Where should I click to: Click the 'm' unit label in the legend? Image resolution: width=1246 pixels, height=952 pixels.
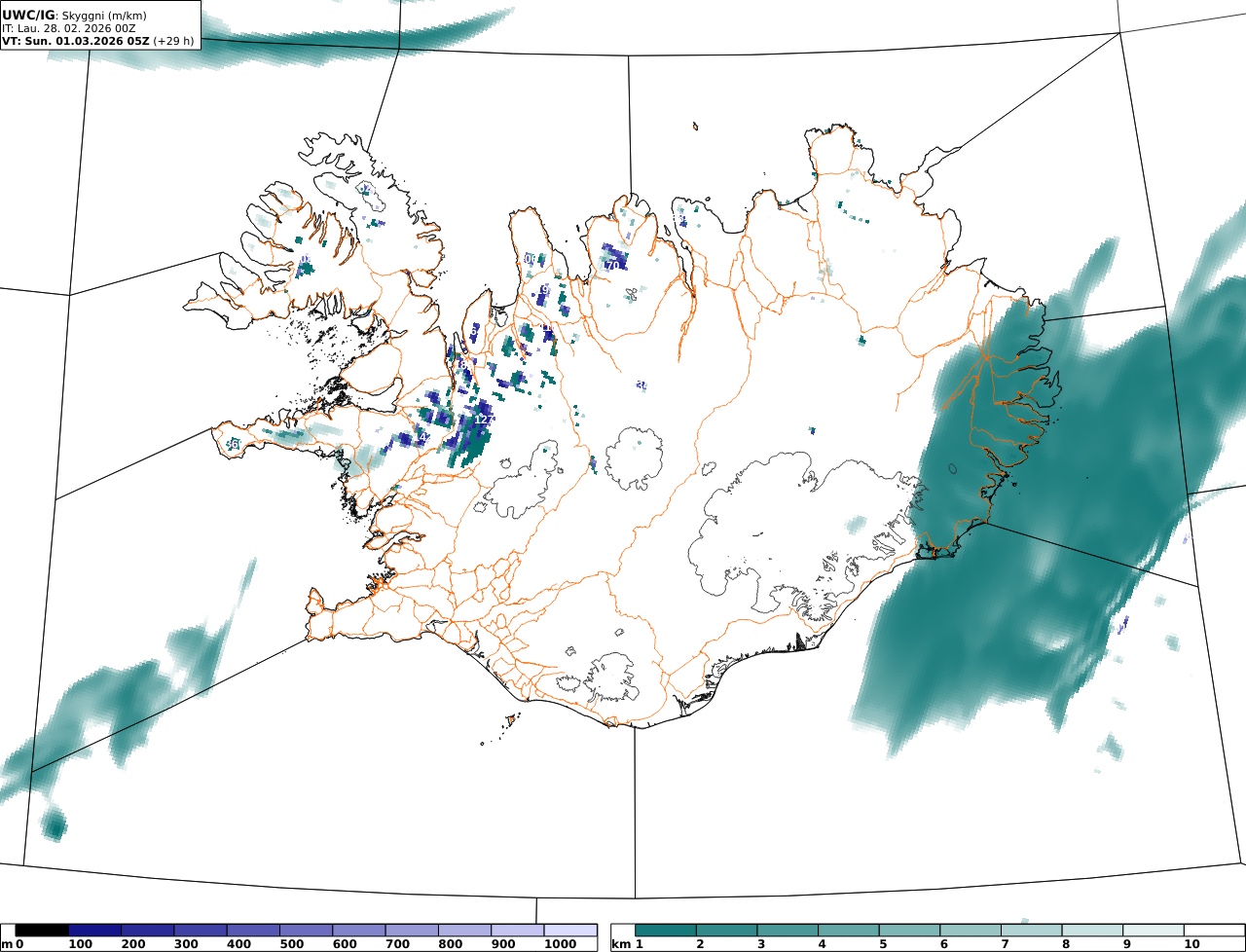point(6,944)
